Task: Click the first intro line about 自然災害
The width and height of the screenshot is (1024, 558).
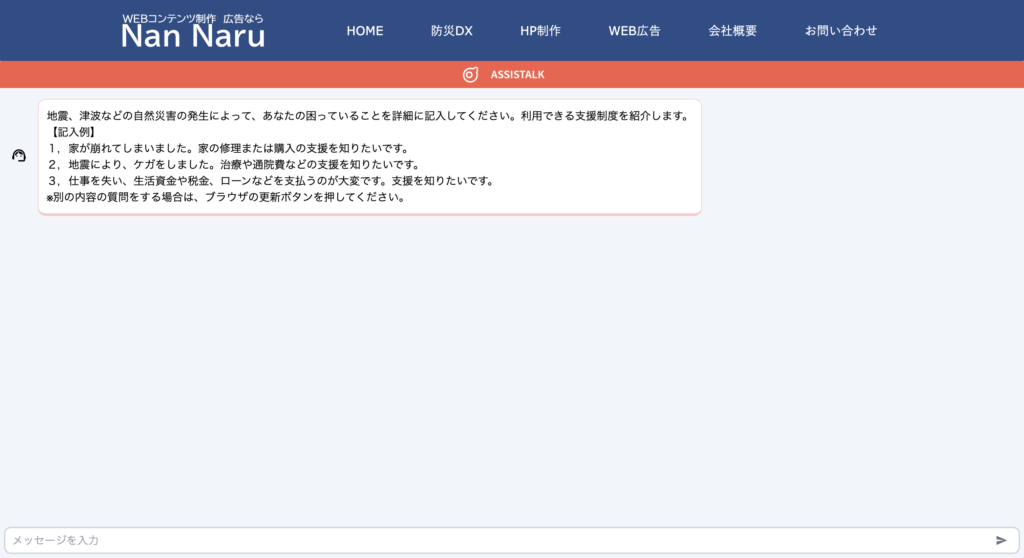Action: point(367,116)
